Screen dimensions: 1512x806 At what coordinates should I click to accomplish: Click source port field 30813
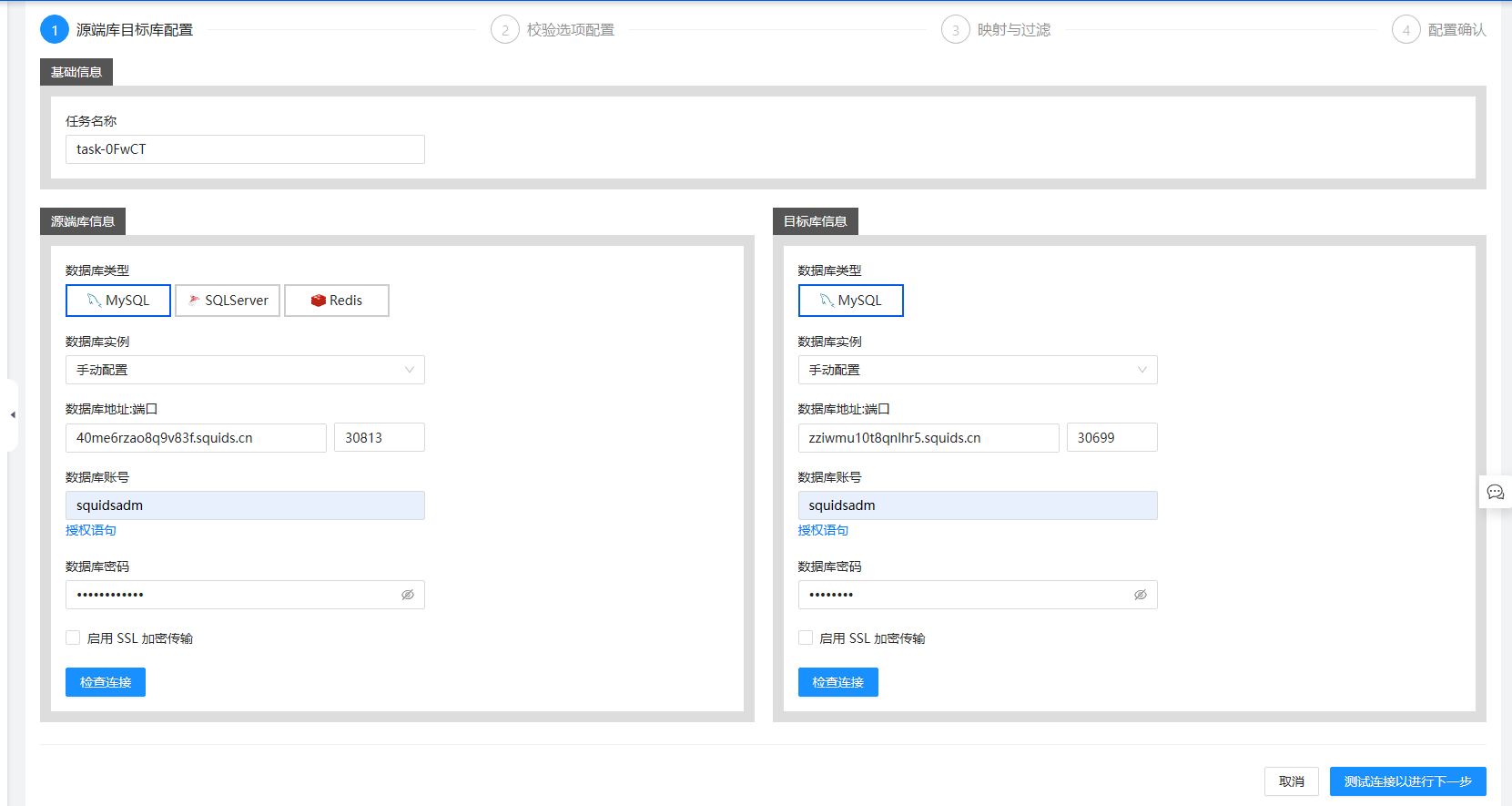[380, 438]
